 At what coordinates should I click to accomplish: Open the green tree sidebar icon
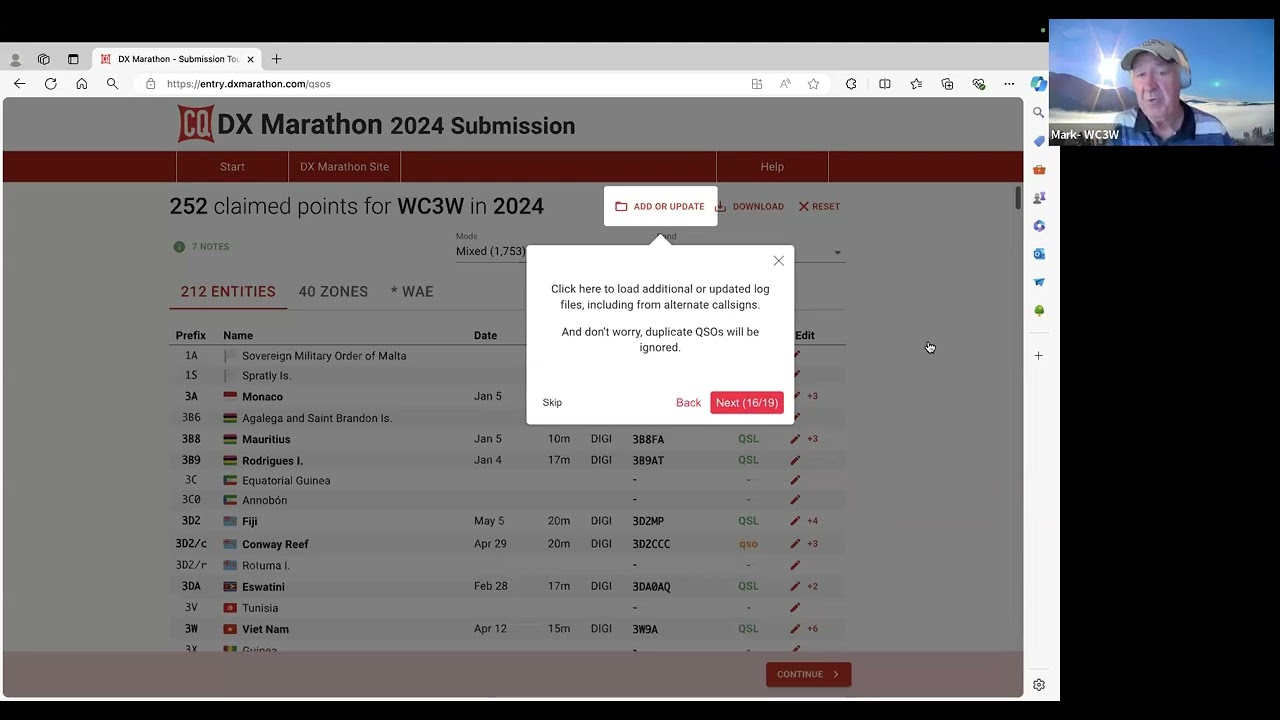coord(1039,311)
